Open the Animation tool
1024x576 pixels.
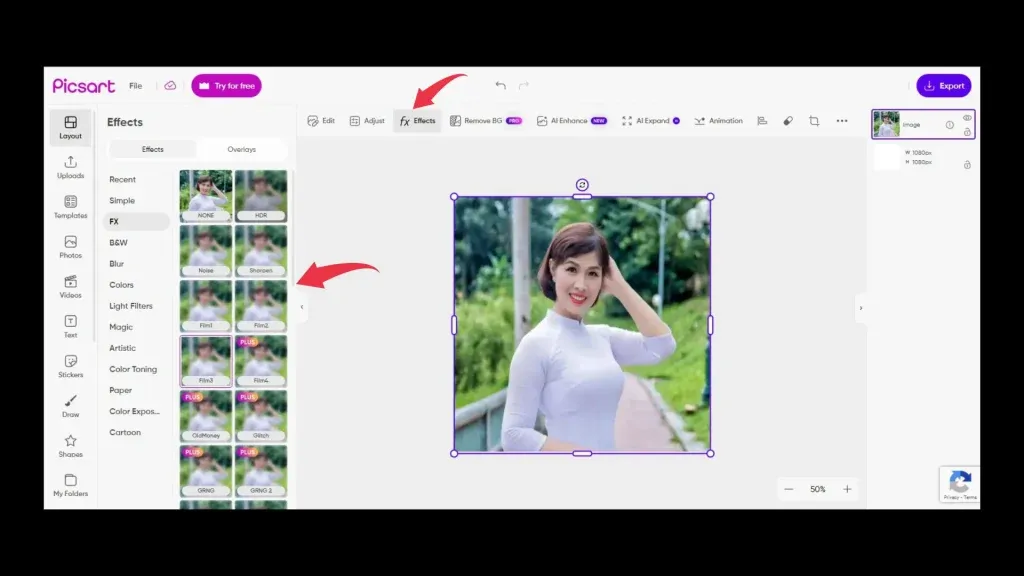(x=718, y=121)
